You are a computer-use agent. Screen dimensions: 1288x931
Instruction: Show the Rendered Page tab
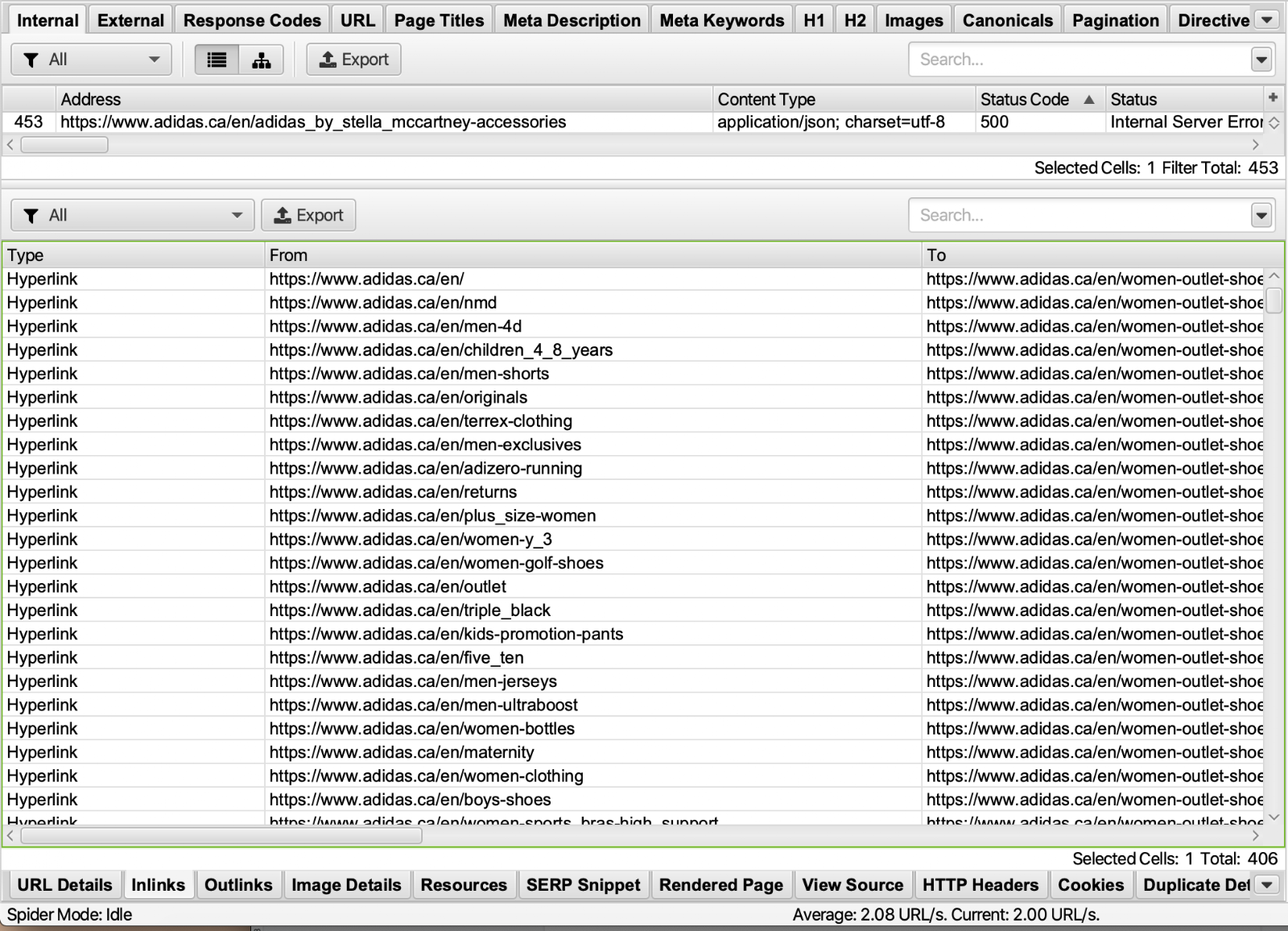(x=720, y=885)
